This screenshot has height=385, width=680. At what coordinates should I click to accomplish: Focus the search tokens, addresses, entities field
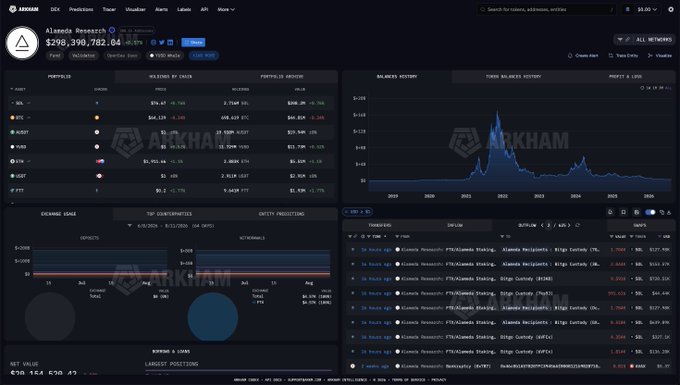click(546, 9)
